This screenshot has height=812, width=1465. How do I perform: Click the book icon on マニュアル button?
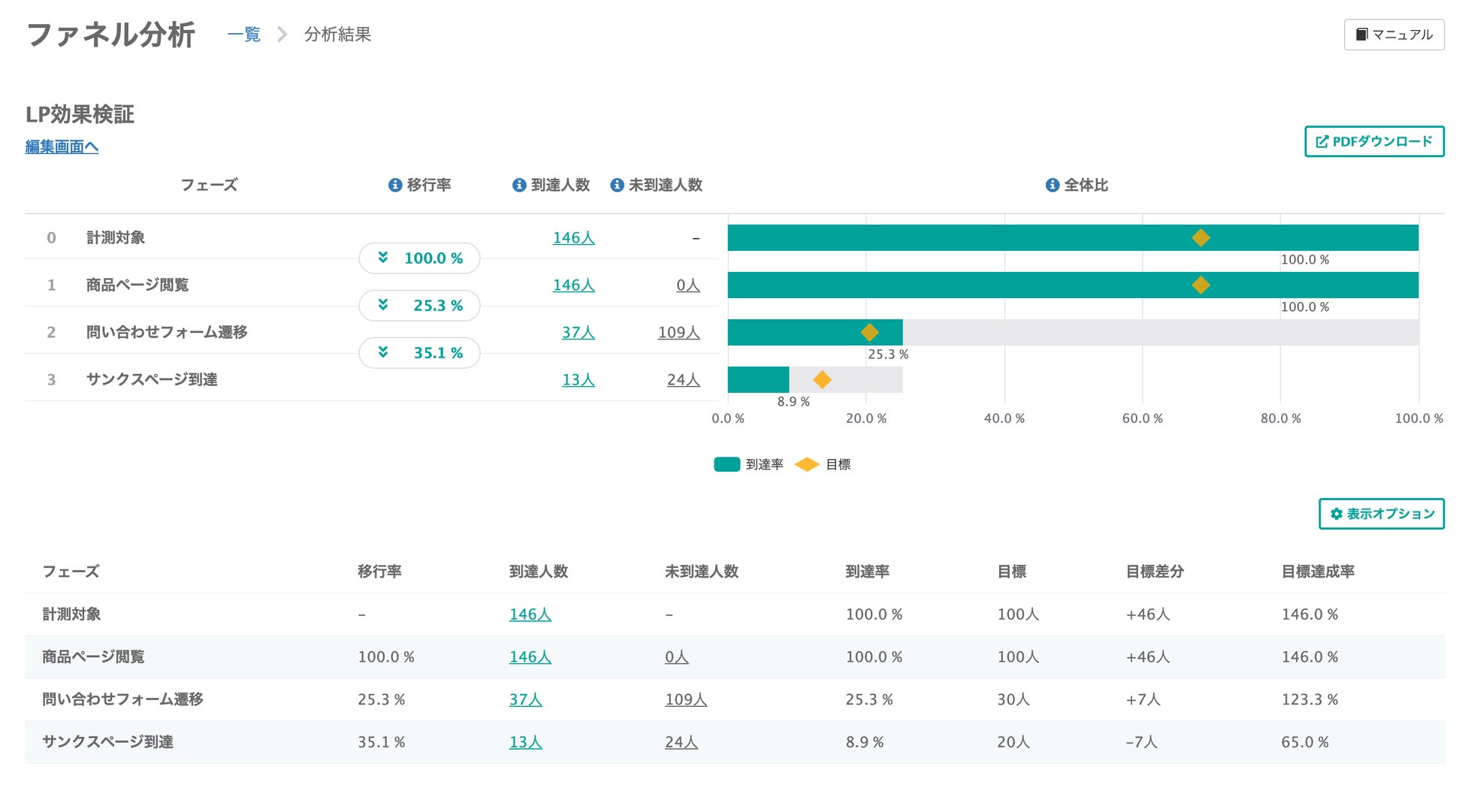click(1361, 35)
